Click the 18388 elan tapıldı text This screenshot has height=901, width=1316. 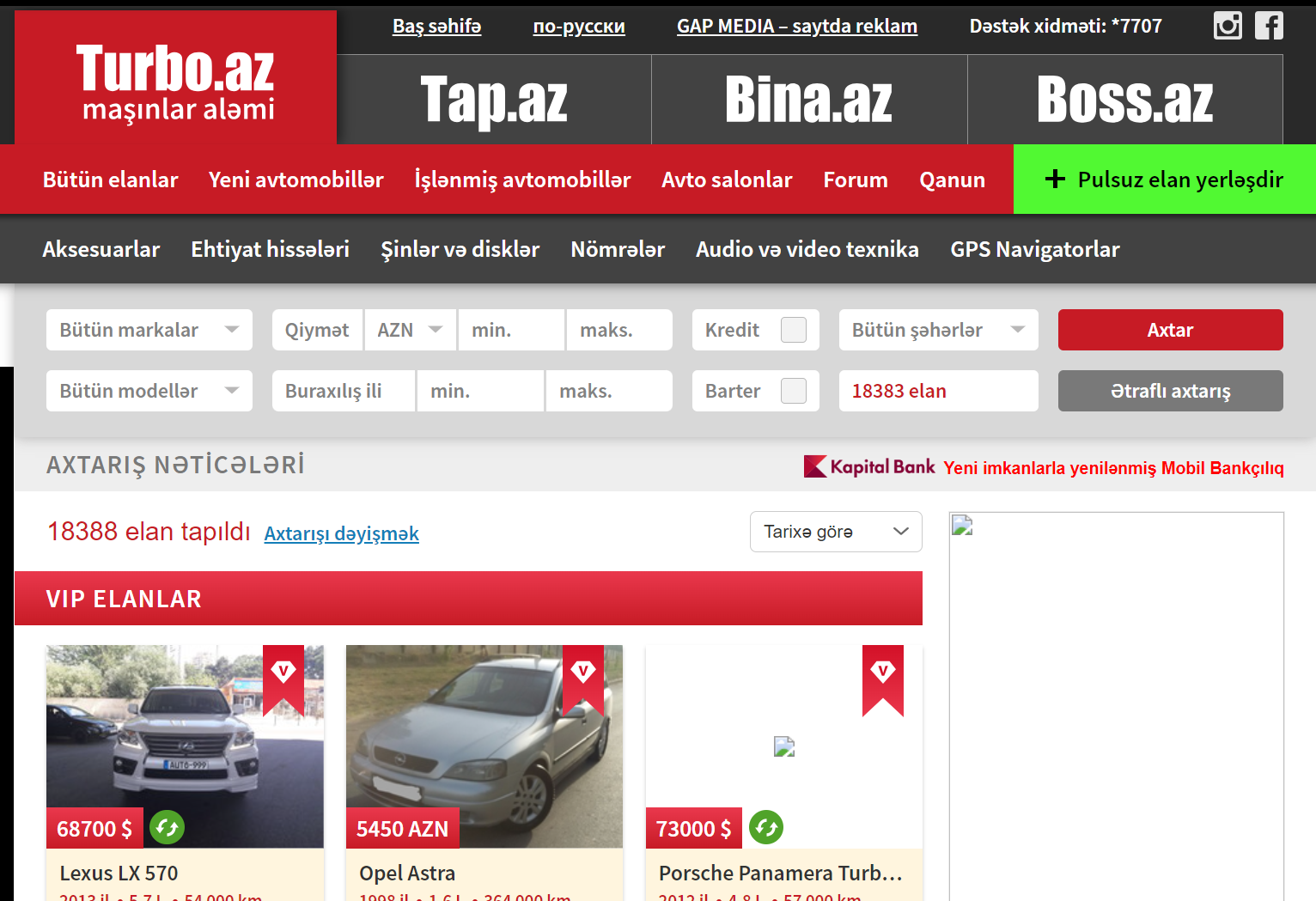pyautogui.click(x=149, y=532)
